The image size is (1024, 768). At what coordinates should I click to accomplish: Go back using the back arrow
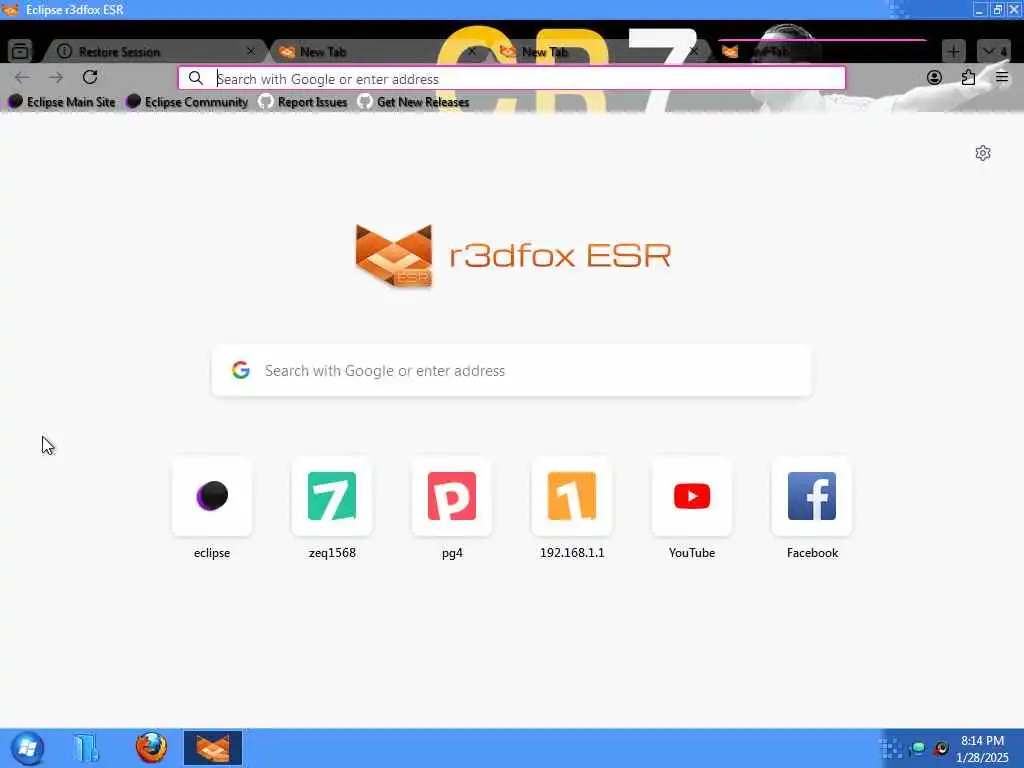tap(22, 77)
